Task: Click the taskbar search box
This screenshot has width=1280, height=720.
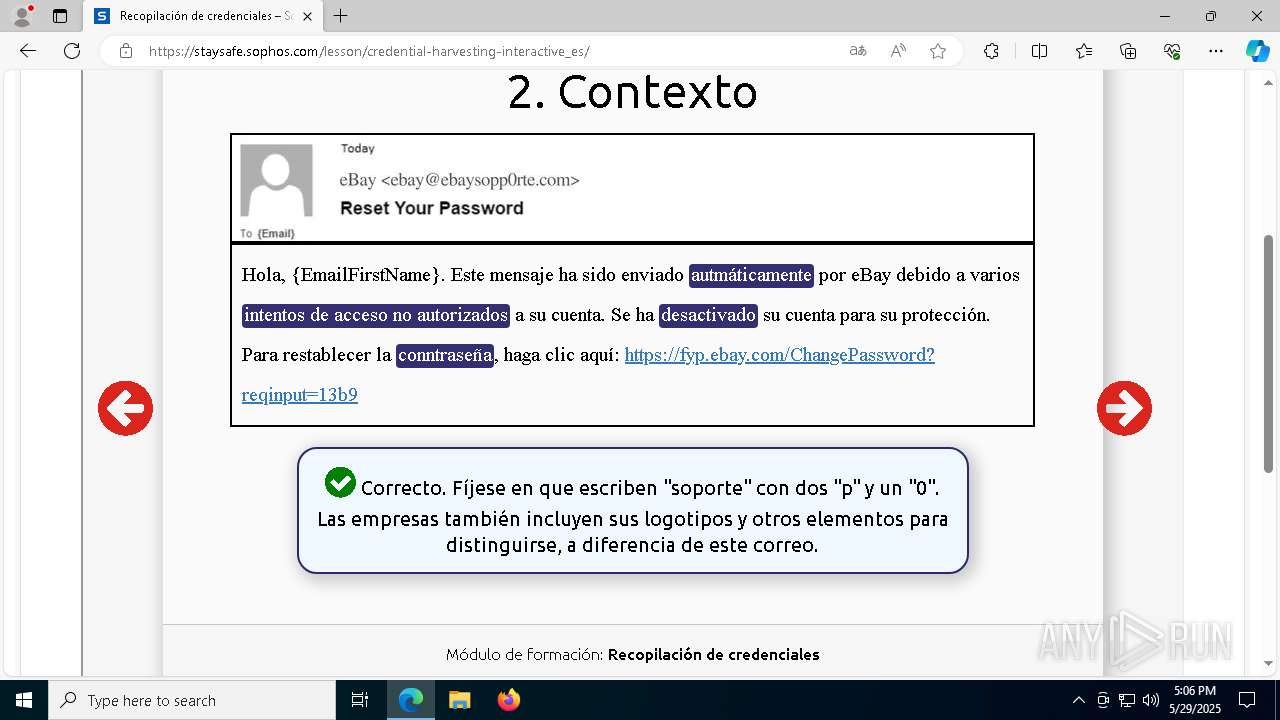Action: [192, 700]
